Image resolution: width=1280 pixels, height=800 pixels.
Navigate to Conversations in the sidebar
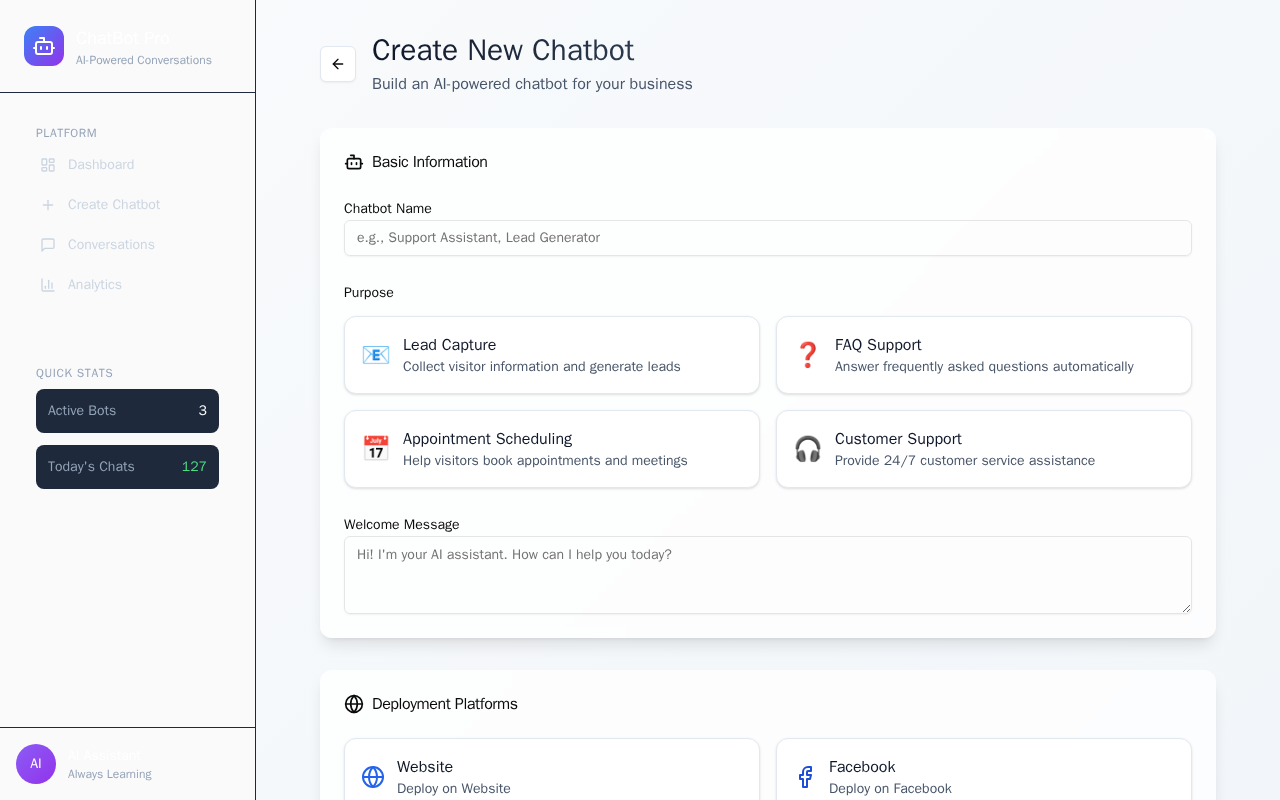click(111, 245)
